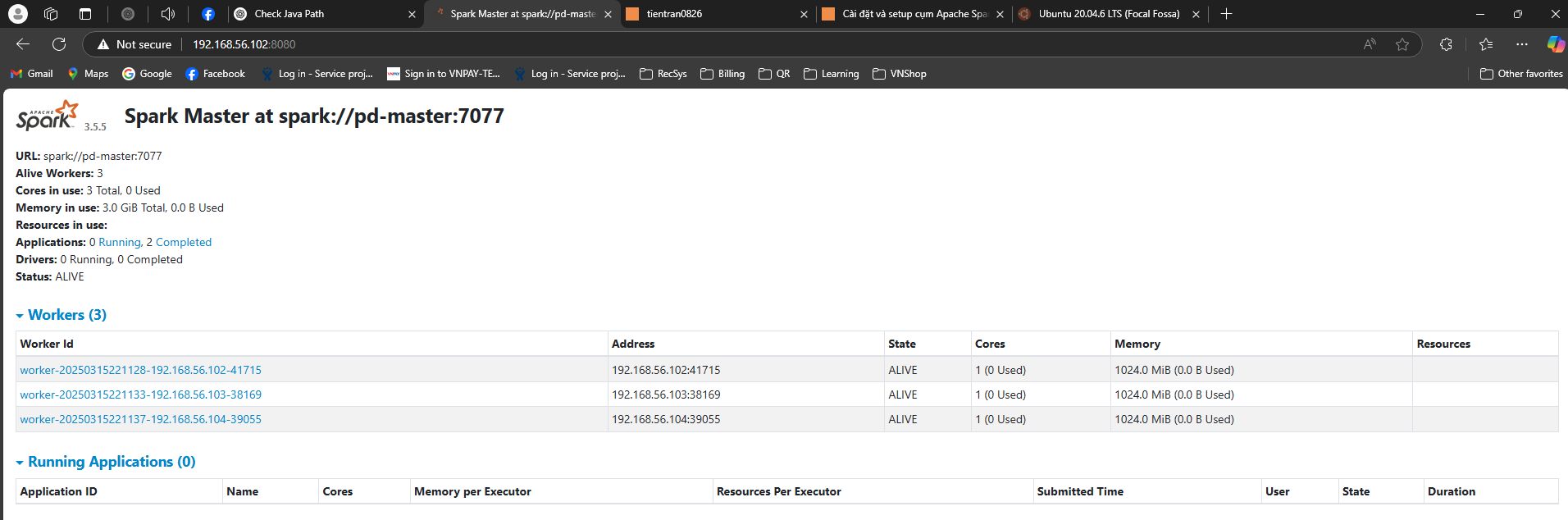Viewport: 1568px width, 520px height.
Task: Open the Learning bookmarks folder
Action: [832, 74]
